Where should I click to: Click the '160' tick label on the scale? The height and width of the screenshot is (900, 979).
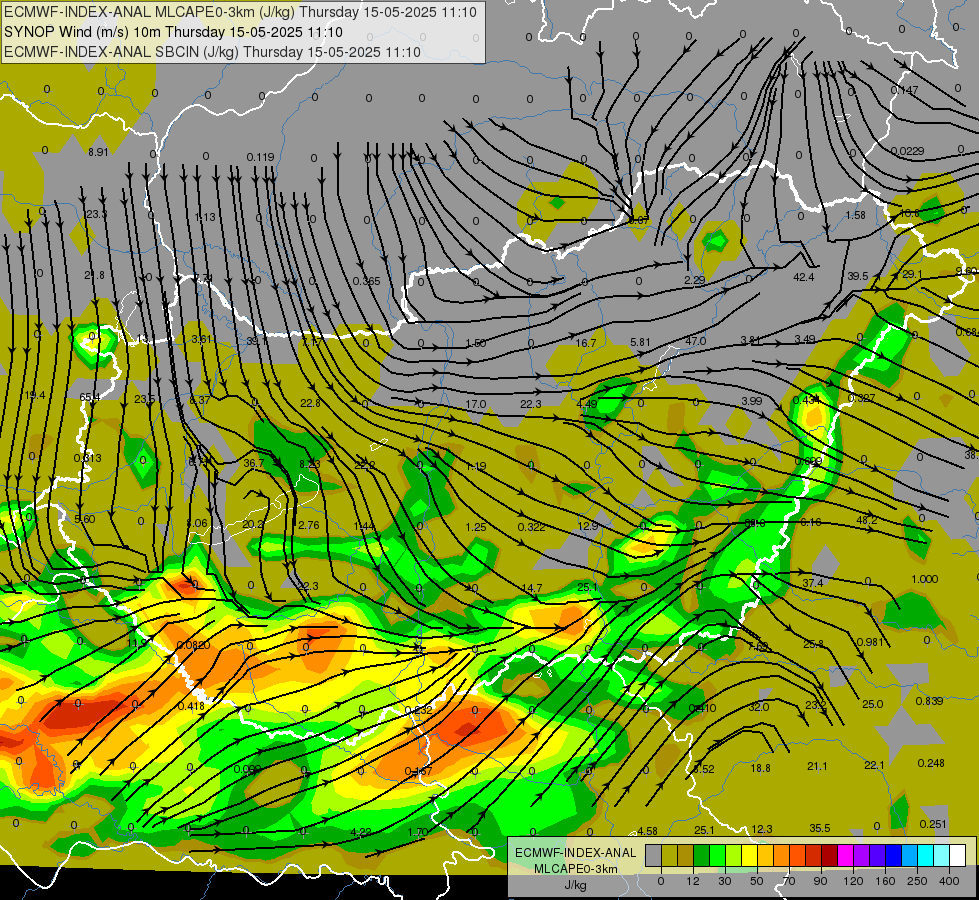click(885, 881)
